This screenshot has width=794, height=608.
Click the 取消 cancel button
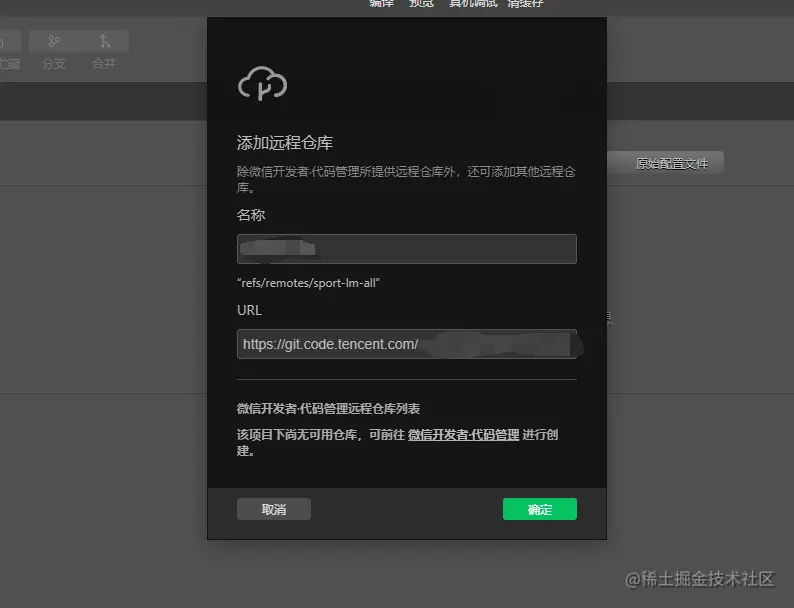click(x=273, y=509)
